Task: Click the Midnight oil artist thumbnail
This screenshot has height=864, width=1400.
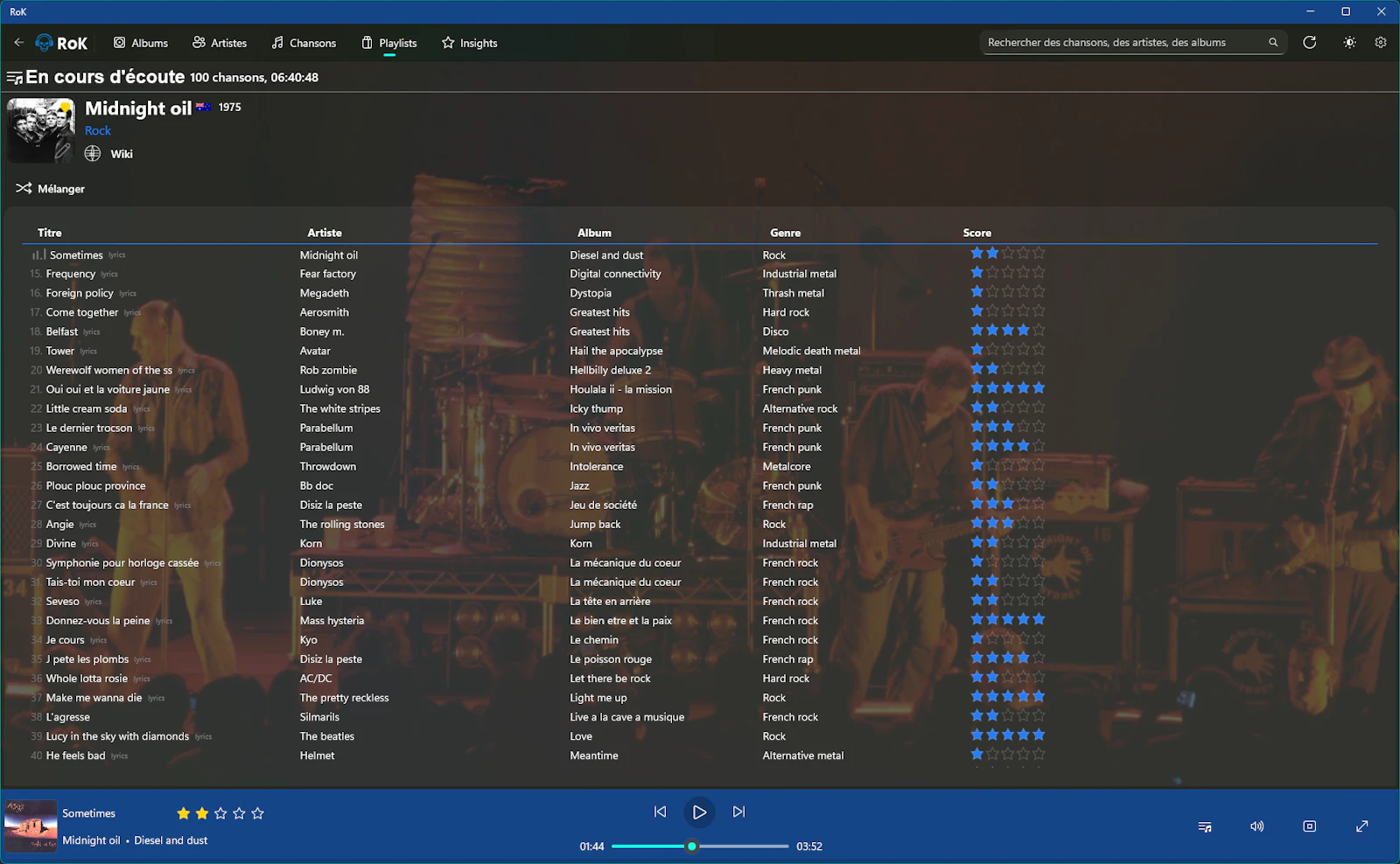Action: [41, 130]
